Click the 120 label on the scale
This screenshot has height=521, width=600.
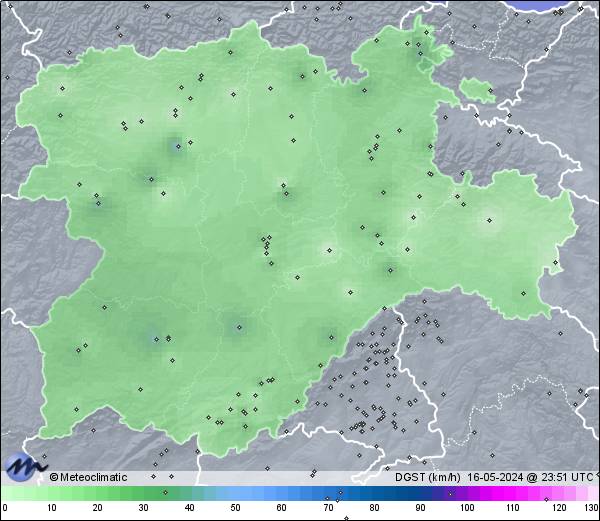pyautogui.click(x=559, y=508)
